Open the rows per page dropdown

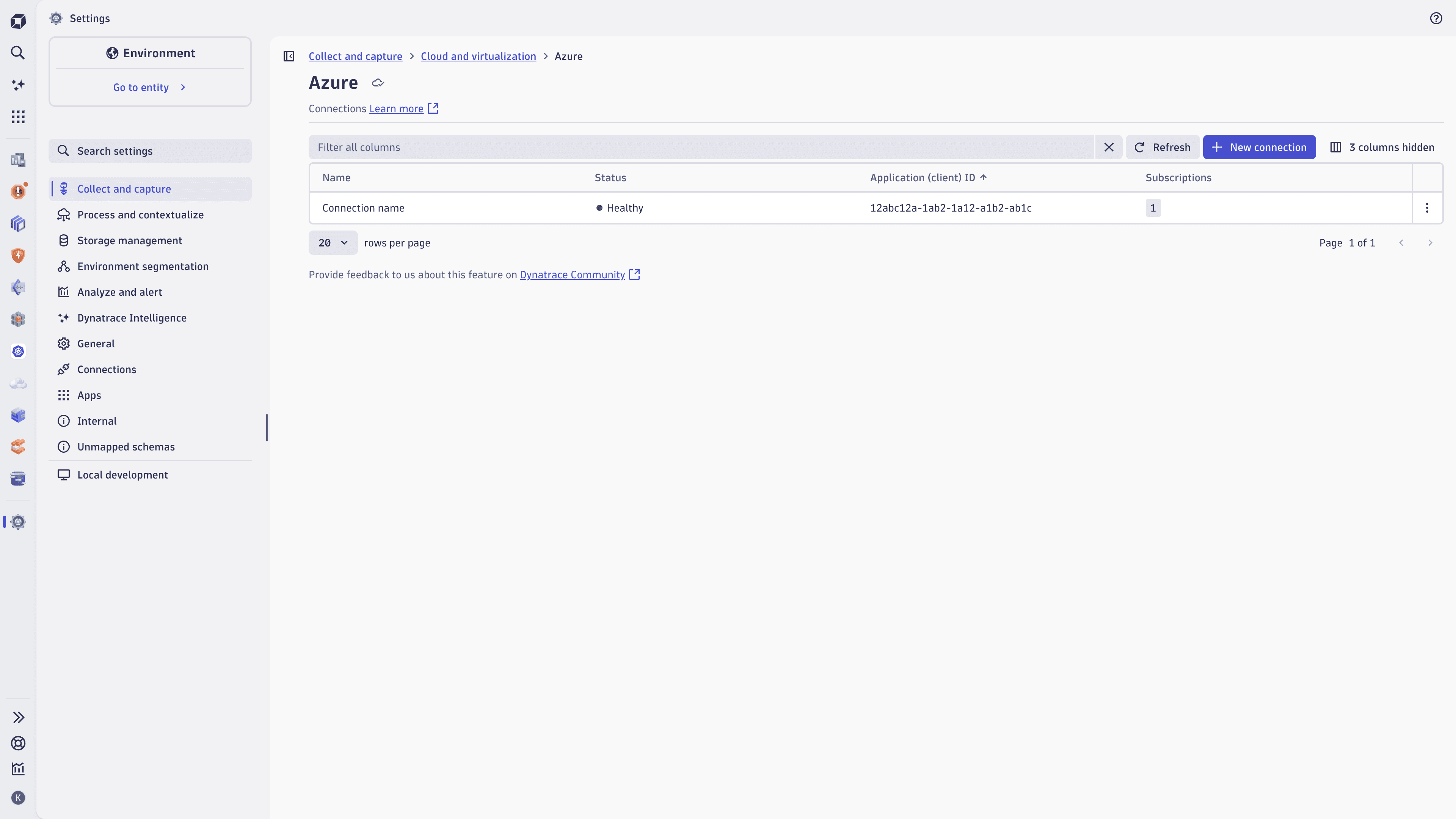pos(333,243)
